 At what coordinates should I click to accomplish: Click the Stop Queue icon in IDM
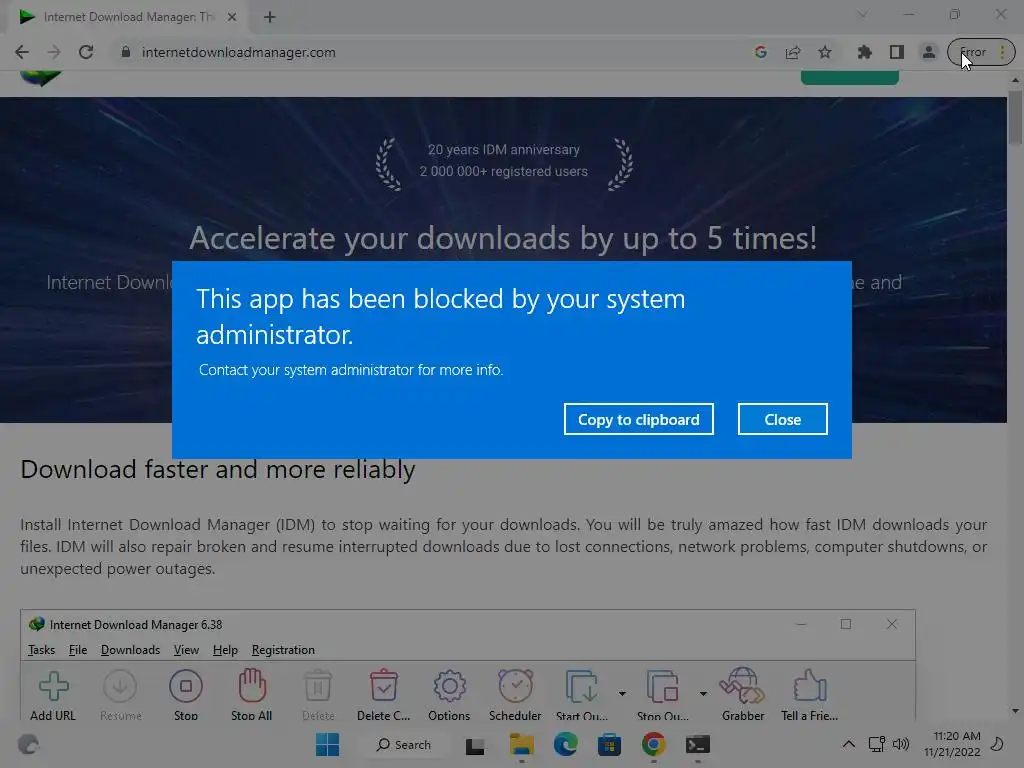coord(662,695)
